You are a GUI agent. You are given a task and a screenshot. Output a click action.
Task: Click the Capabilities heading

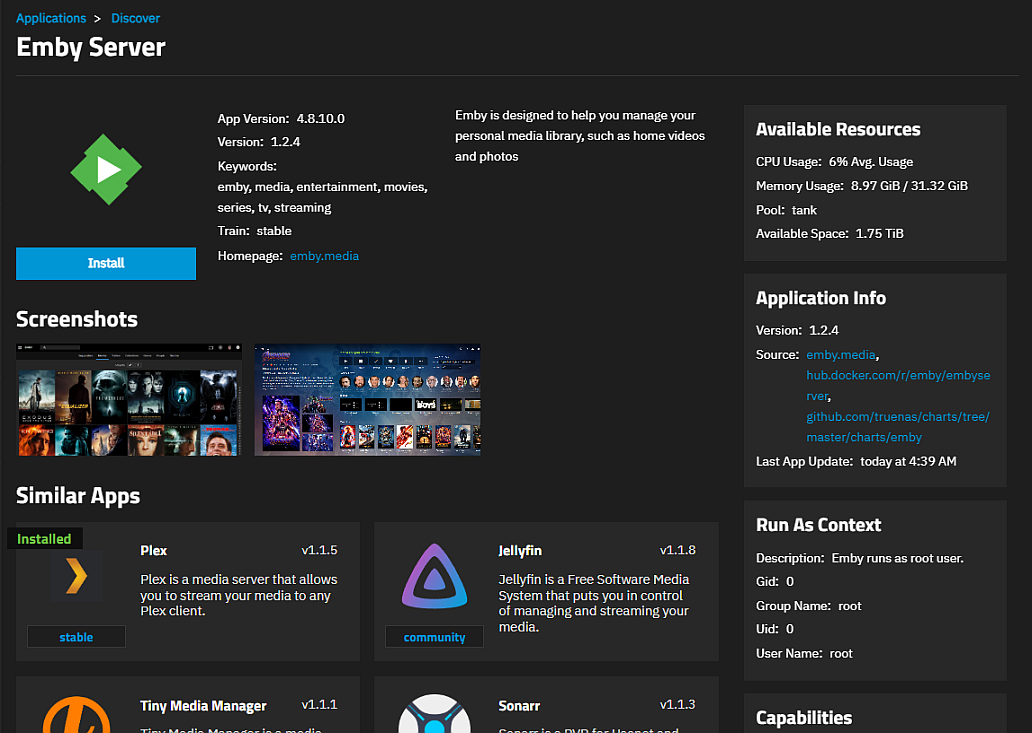pyautogui.click(x=804, y=718)
